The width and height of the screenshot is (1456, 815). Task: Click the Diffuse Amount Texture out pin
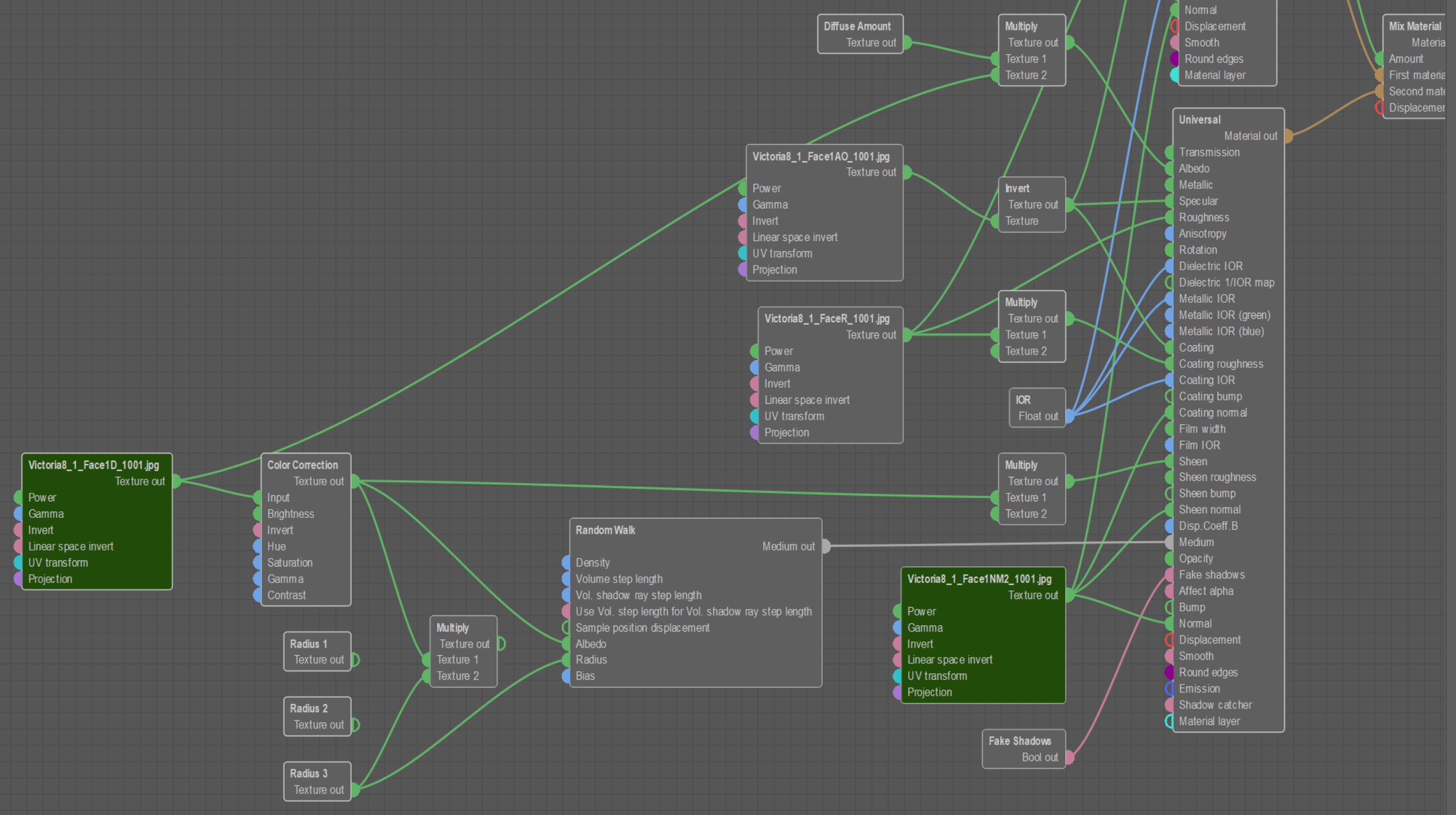[907, 42]
